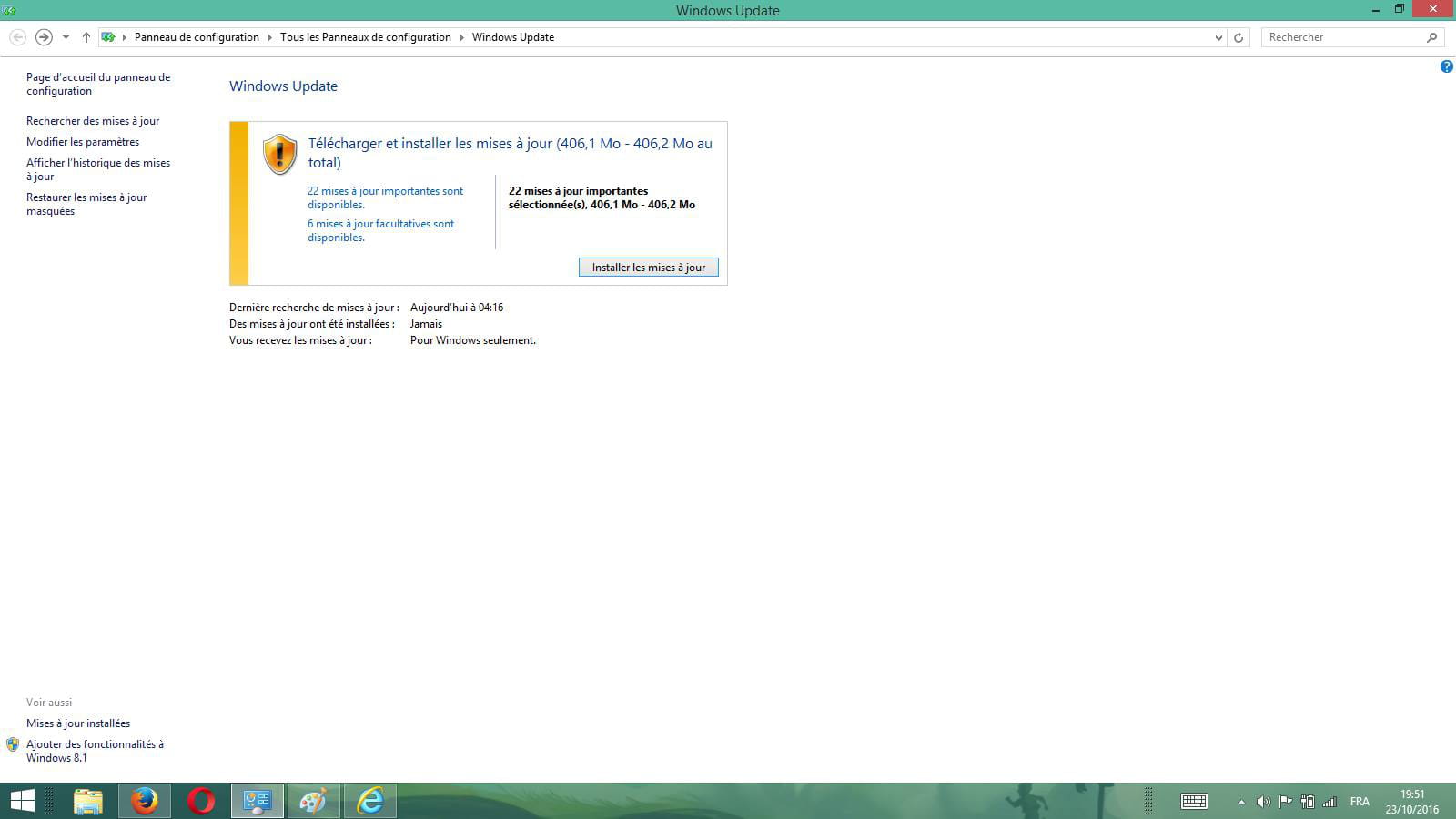Click the Windows Update page heading
The width and height of the screenshot is (1456, 819).
[x=283, y=86]
